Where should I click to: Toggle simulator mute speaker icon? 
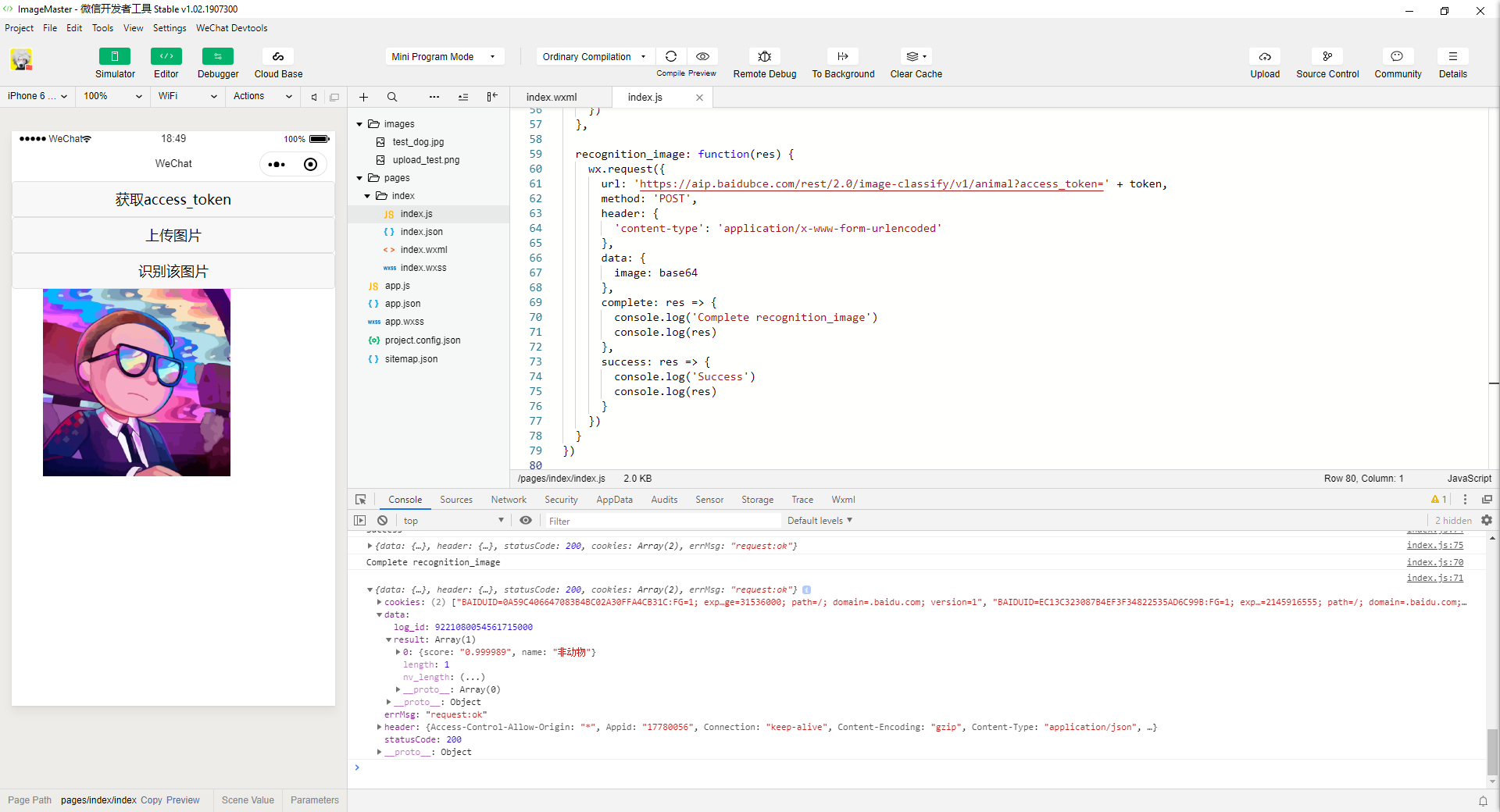[314, 97]
